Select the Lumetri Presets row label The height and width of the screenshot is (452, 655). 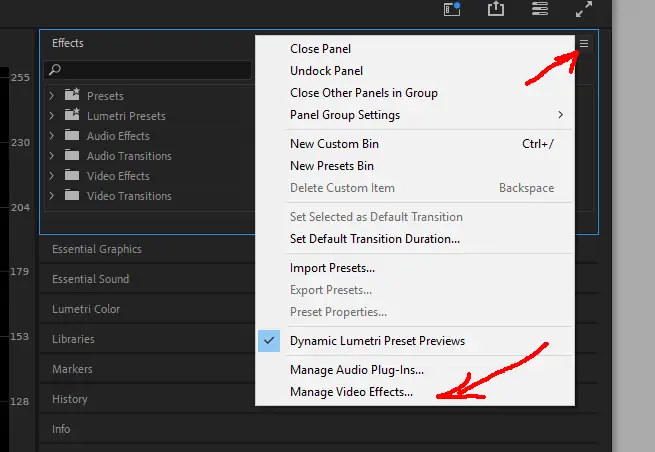[126, 116]
